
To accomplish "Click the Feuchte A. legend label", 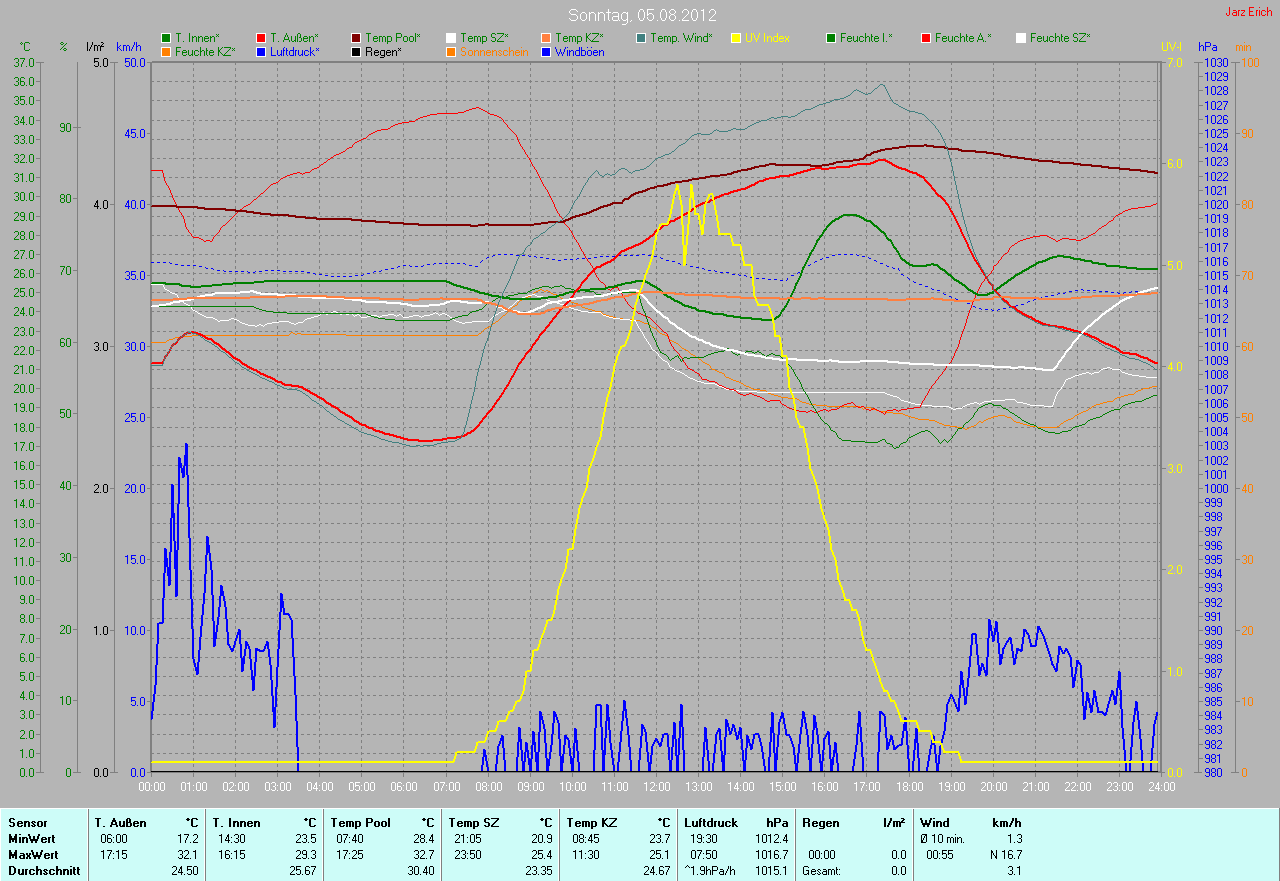I will point(963,38).
